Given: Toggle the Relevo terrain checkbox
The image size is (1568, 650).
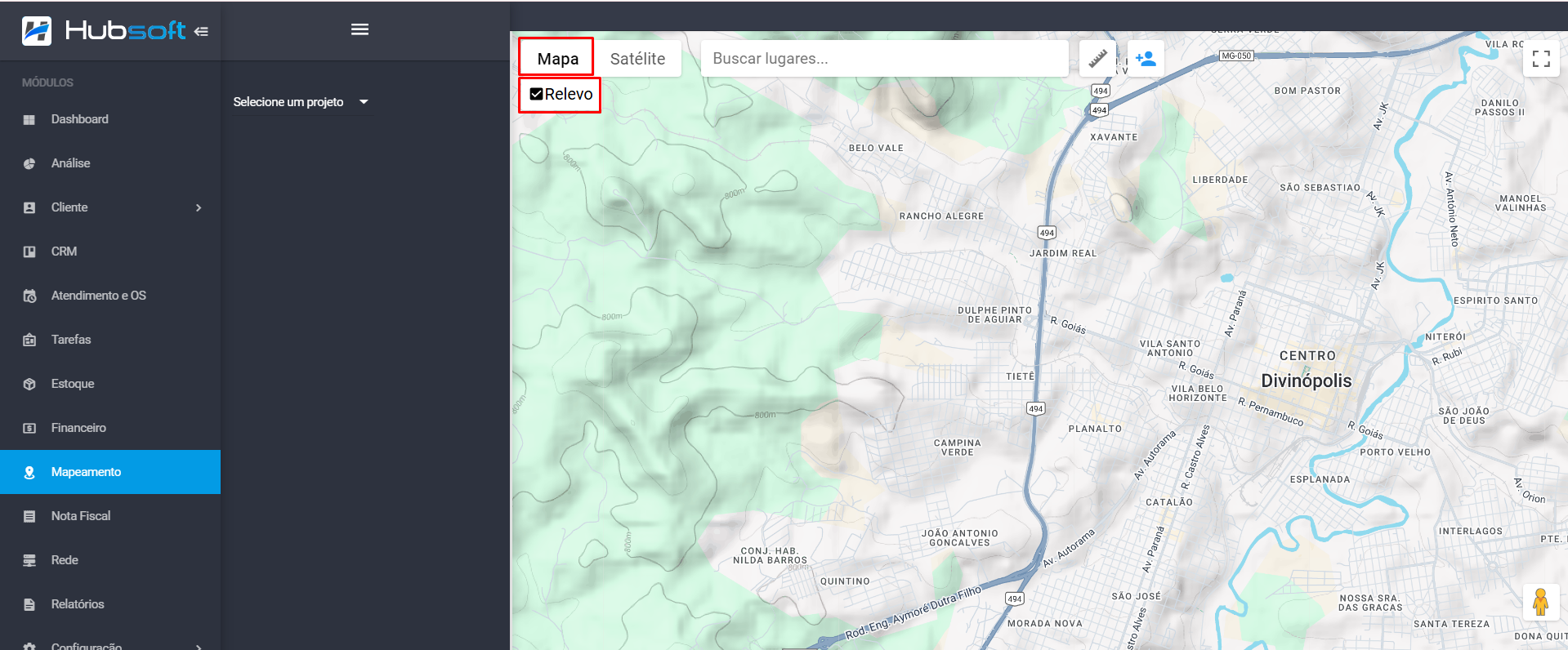Looking at the screenshot, I should pos(536,95).
